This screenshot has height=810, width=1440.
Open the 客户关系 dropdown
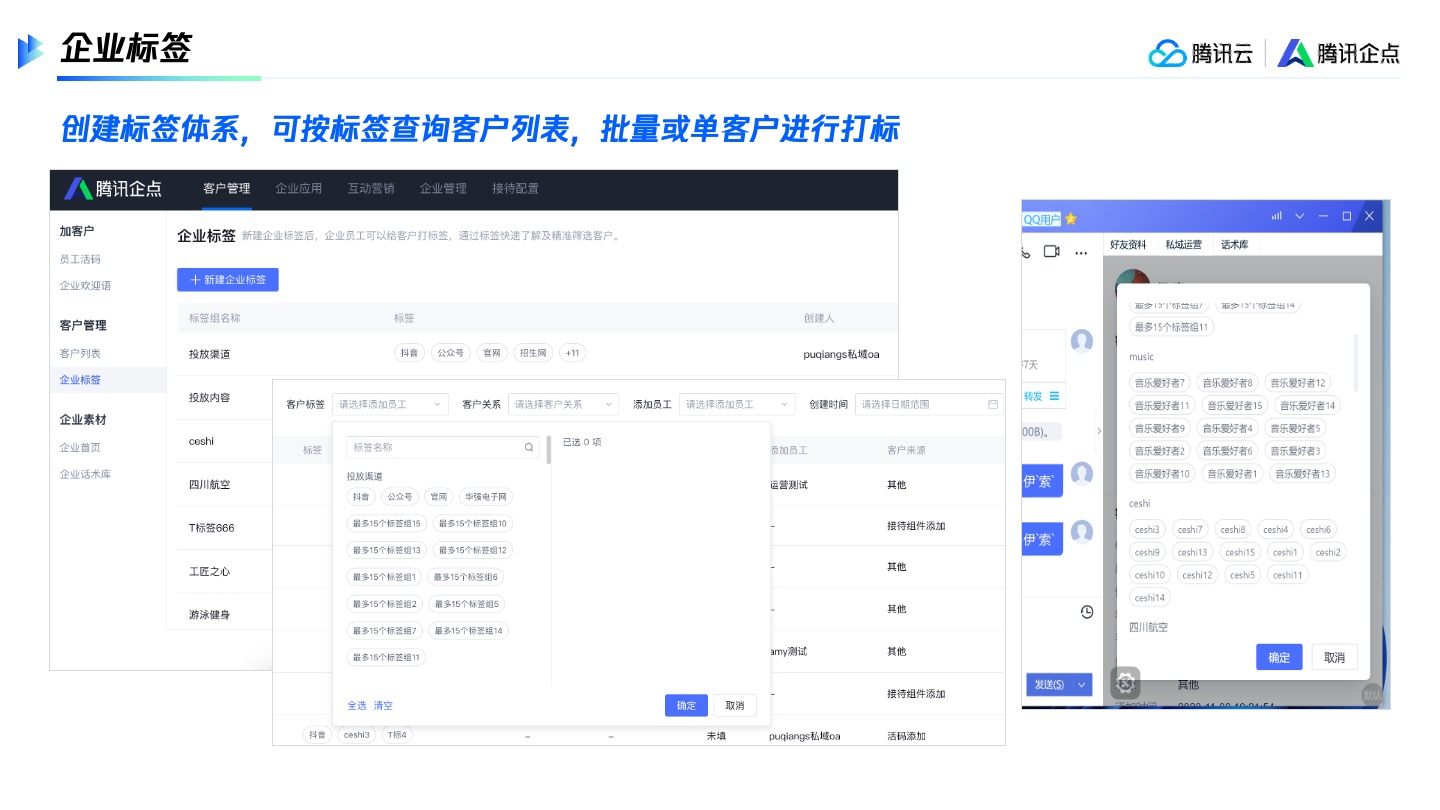point(563,404)
